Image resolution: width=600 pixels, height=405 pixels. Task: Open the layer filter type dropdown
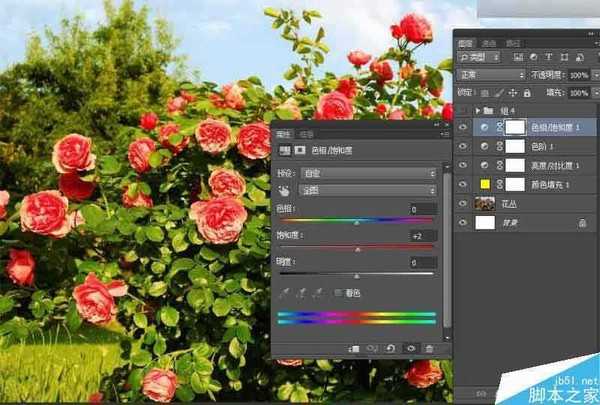(479, 57)
